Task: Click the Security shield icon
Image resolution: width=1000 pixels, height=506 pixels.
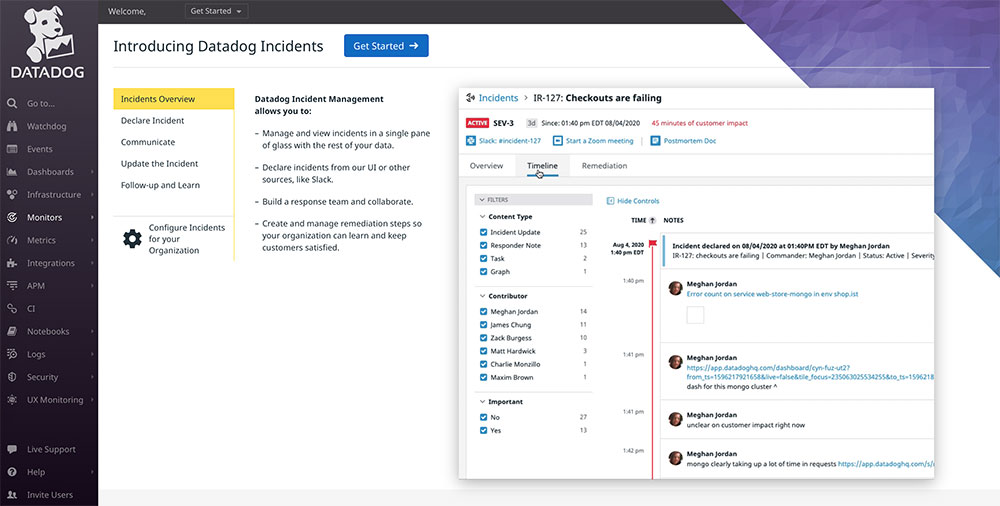Action: click(x=11, y=377)
